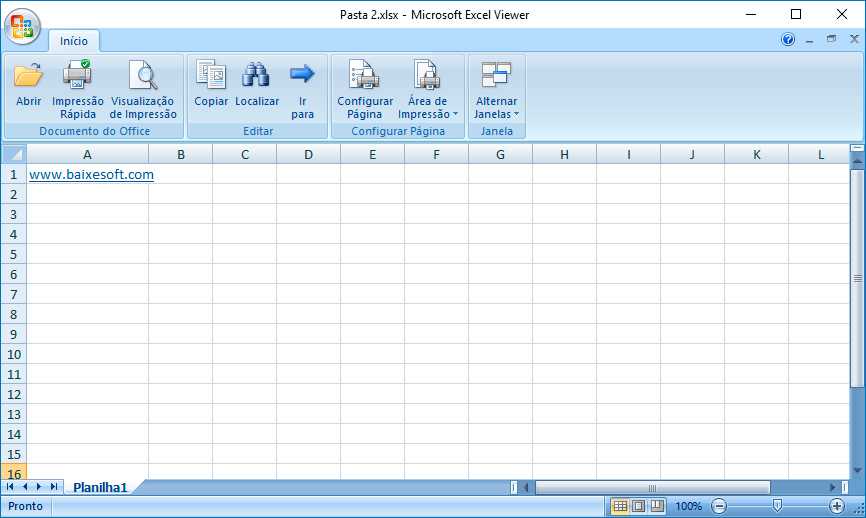Click vertical scrollbar up arrow
866x518 pixels.
[x=857, y=160]
